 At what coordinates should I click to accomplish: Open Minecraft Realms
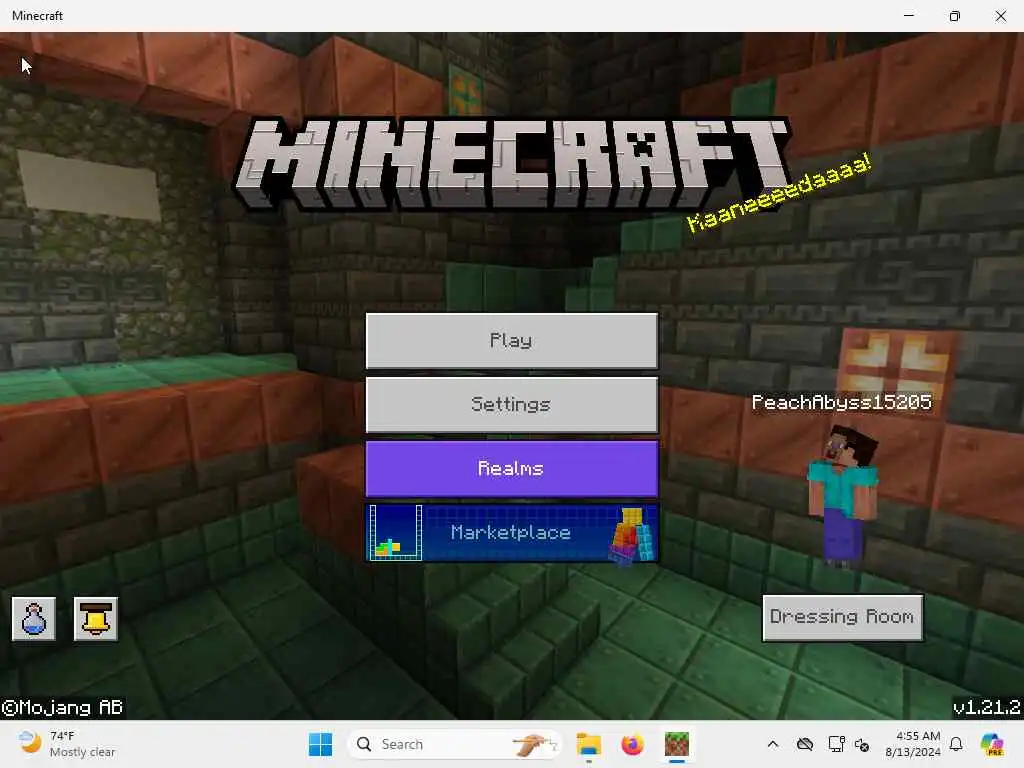[x=511, y=469]
